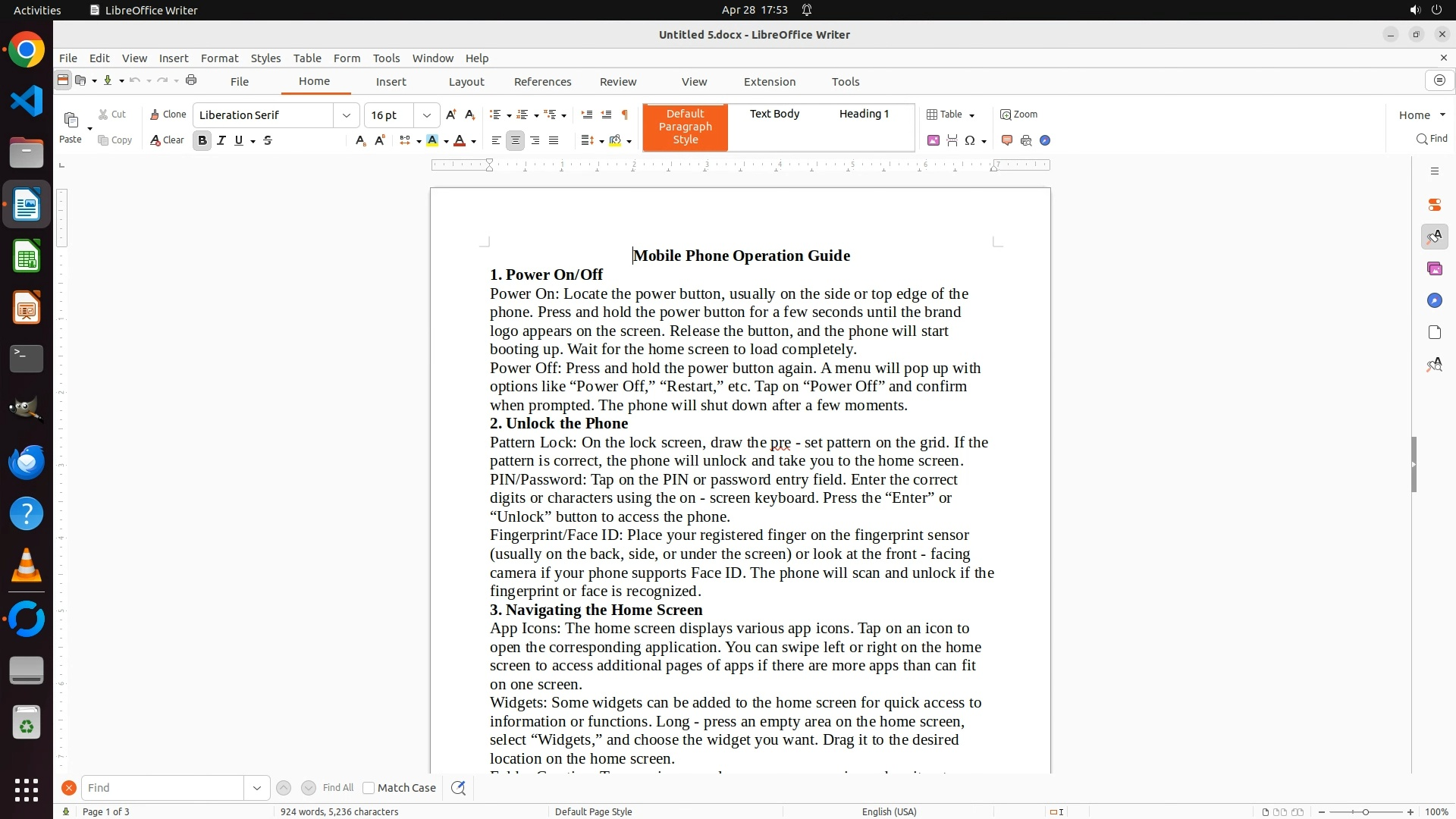Switch to the References tab
The image size is (1456, 819).
542,82
